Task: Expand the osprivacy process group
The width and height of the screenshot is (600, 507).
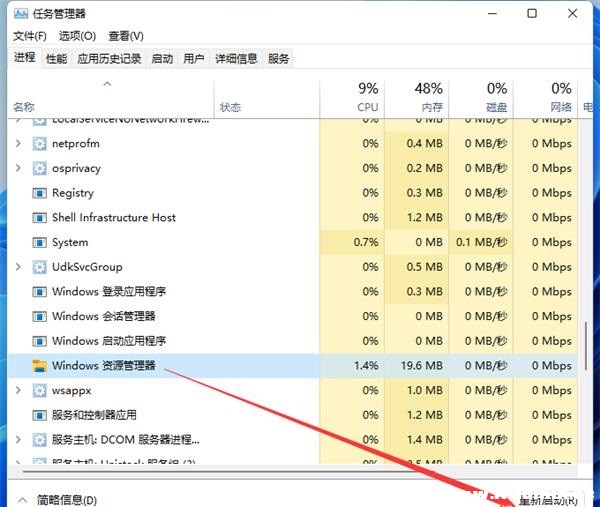Action: point(18,168)
